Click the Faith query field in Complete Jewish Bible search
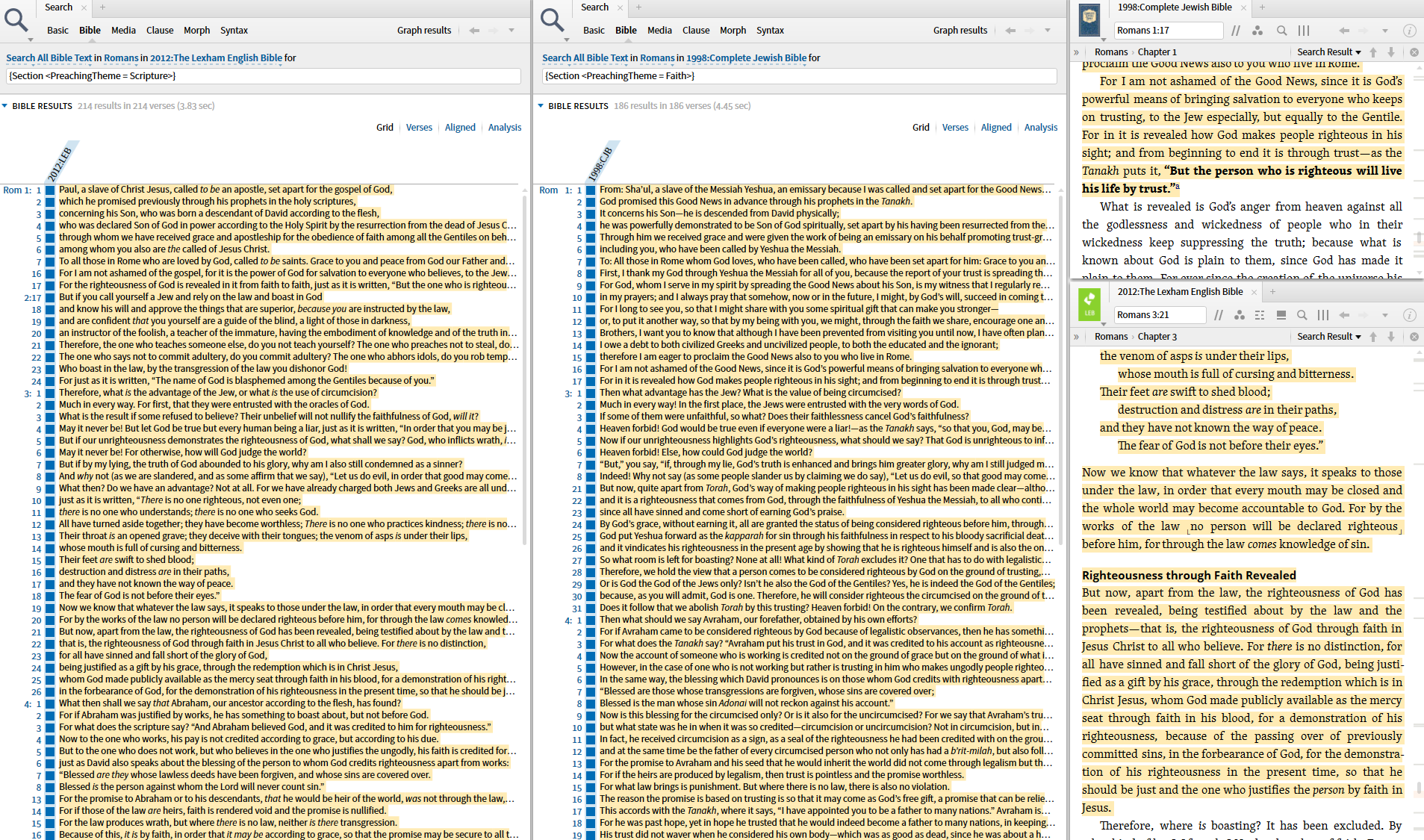This screenshot has height=840, width=1424. coord(800,76)
